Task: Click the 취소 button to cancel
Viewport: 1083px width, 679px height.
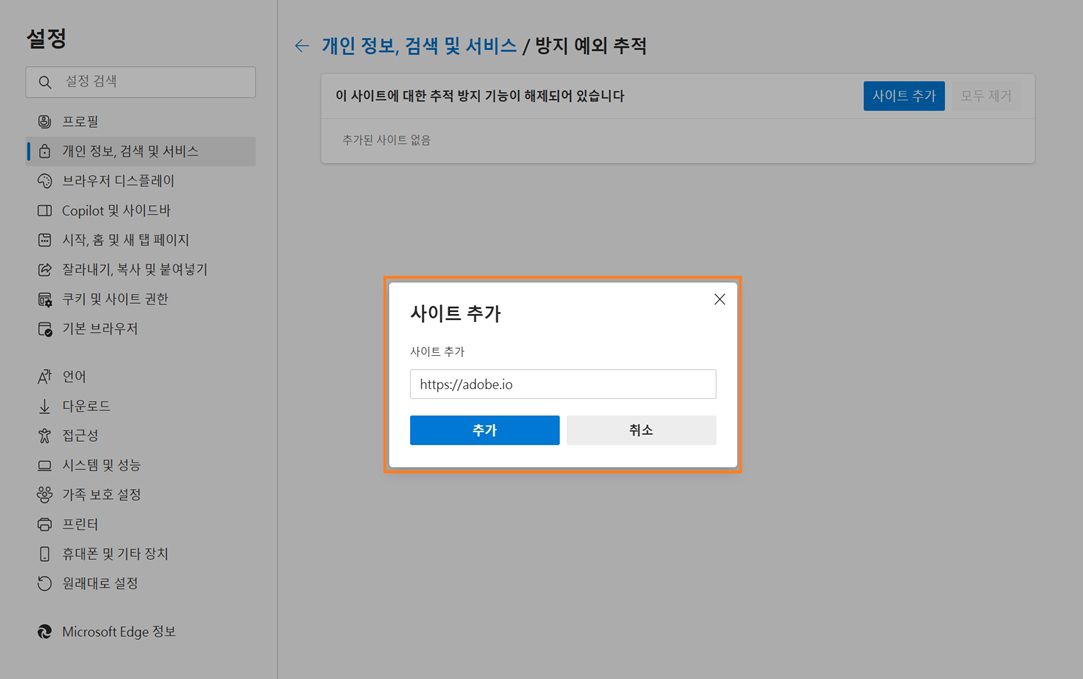Action: click(641, 430)
